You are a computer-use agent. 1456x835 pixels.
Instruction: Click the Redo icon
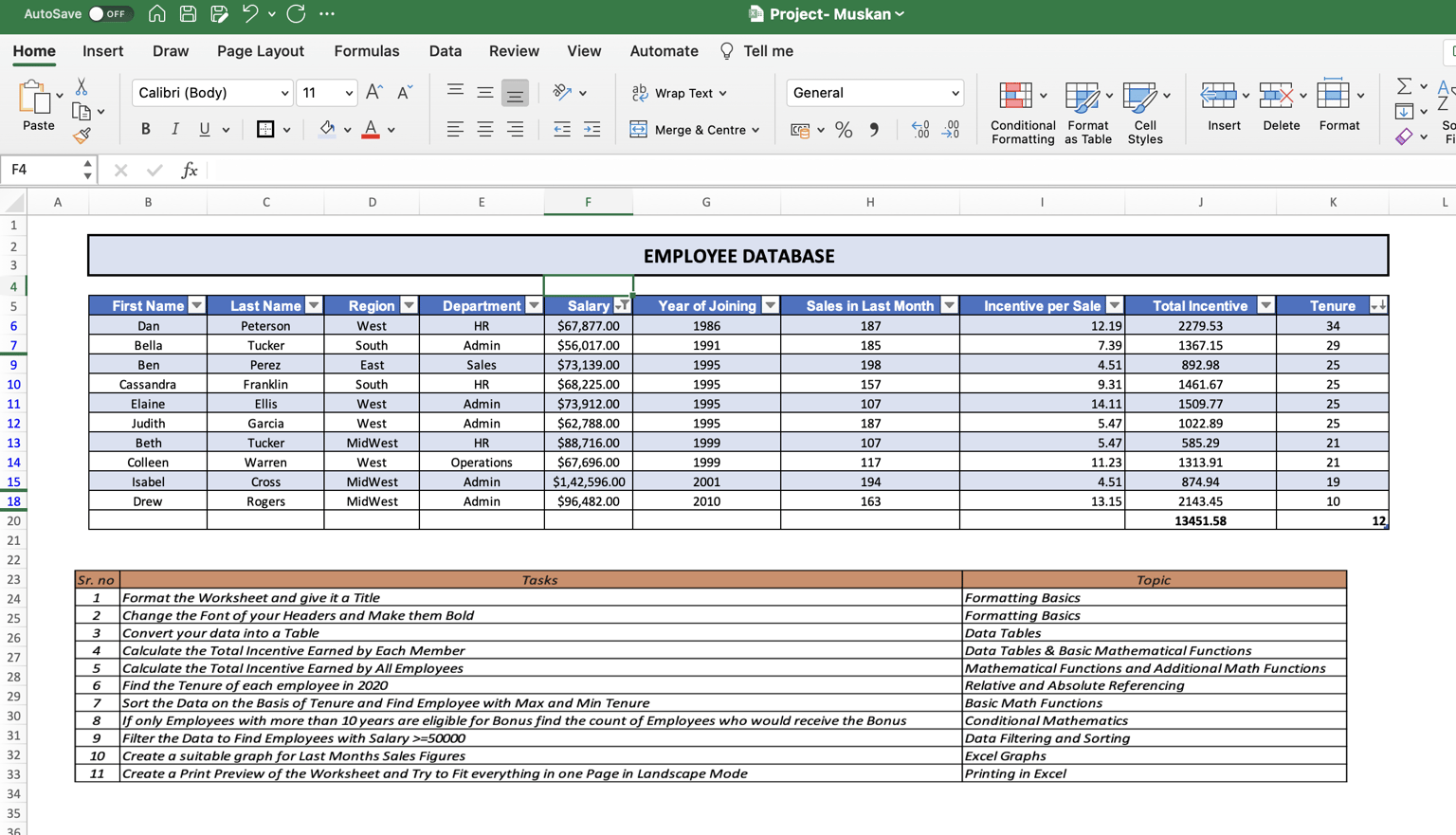coord(296,14)
